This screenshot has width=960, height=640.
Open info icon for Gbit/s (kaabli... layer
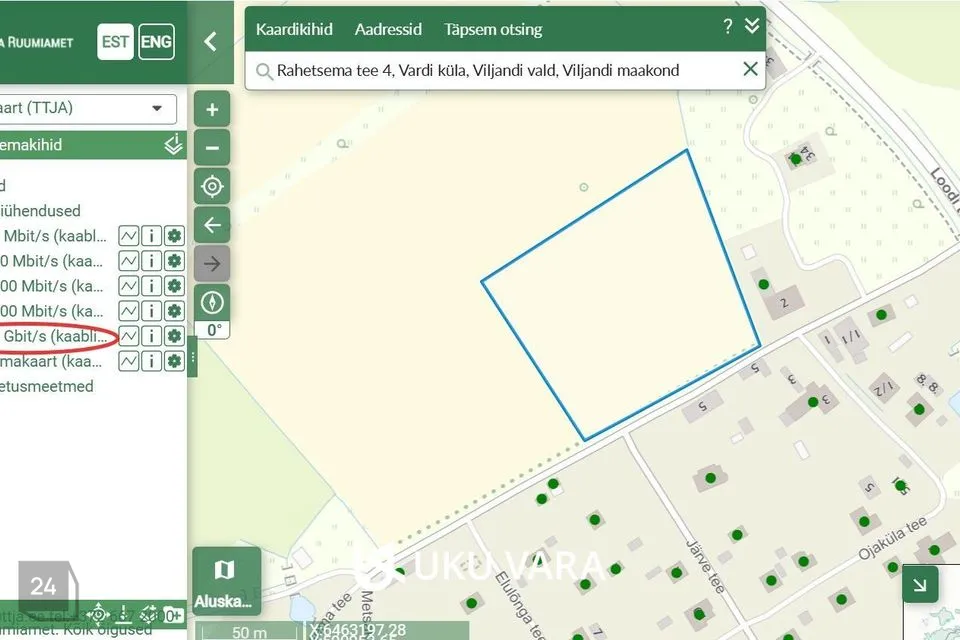point(151,336)
